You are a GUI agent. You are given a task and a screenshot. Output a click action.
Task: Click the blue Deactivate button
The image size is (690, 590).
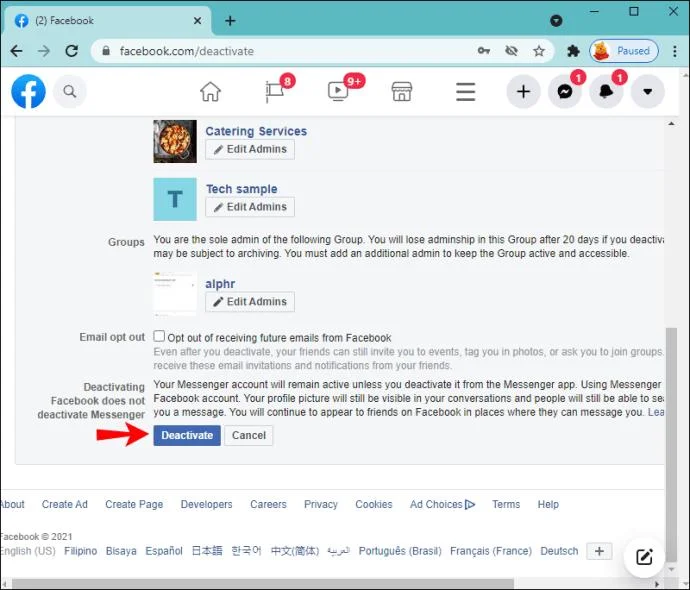(187, 435)
